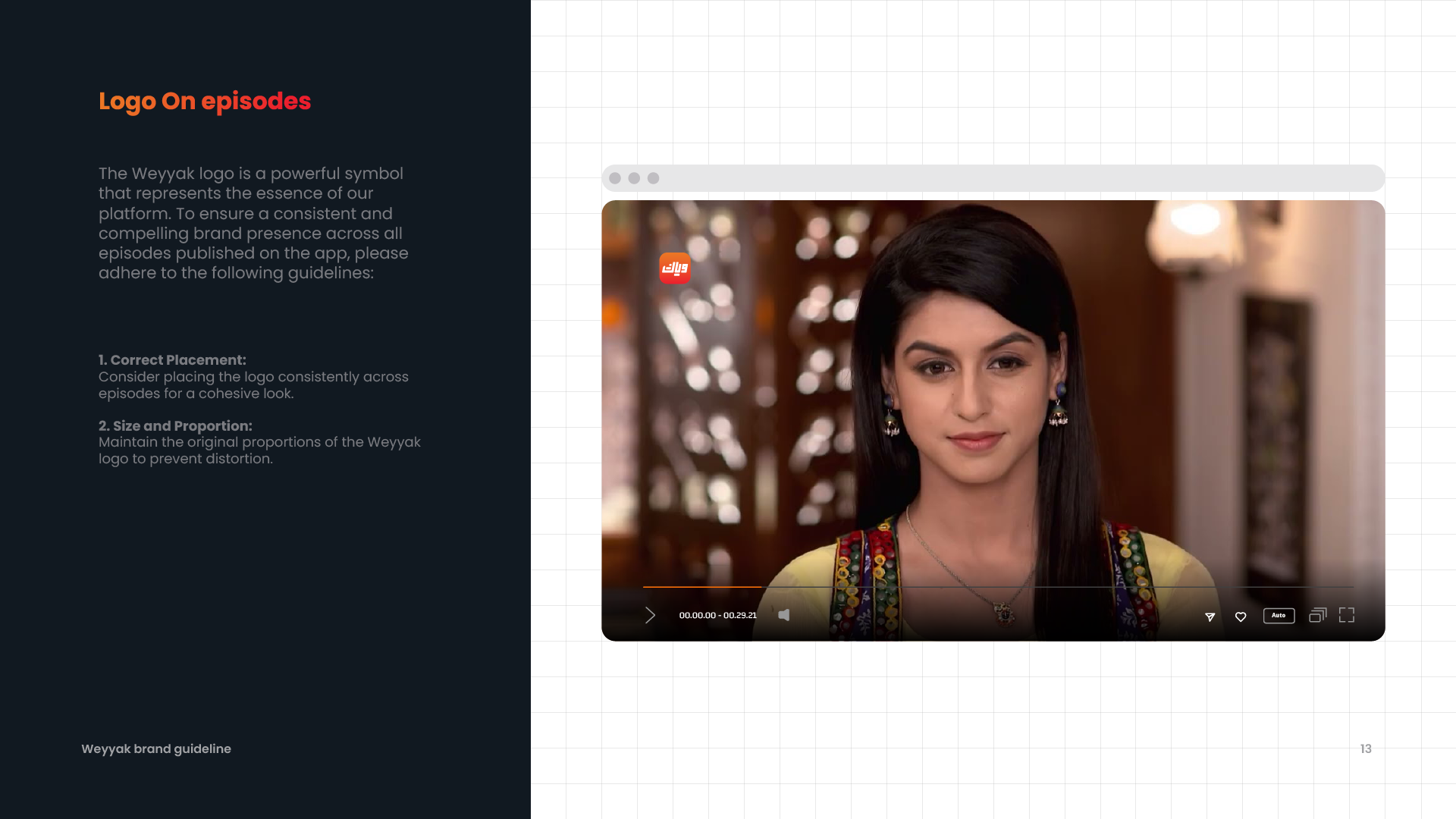This screenshot has width=1456, height=819.
Task: Click the "Weyyak brand guideline" footer text
Action: [156, 748]
